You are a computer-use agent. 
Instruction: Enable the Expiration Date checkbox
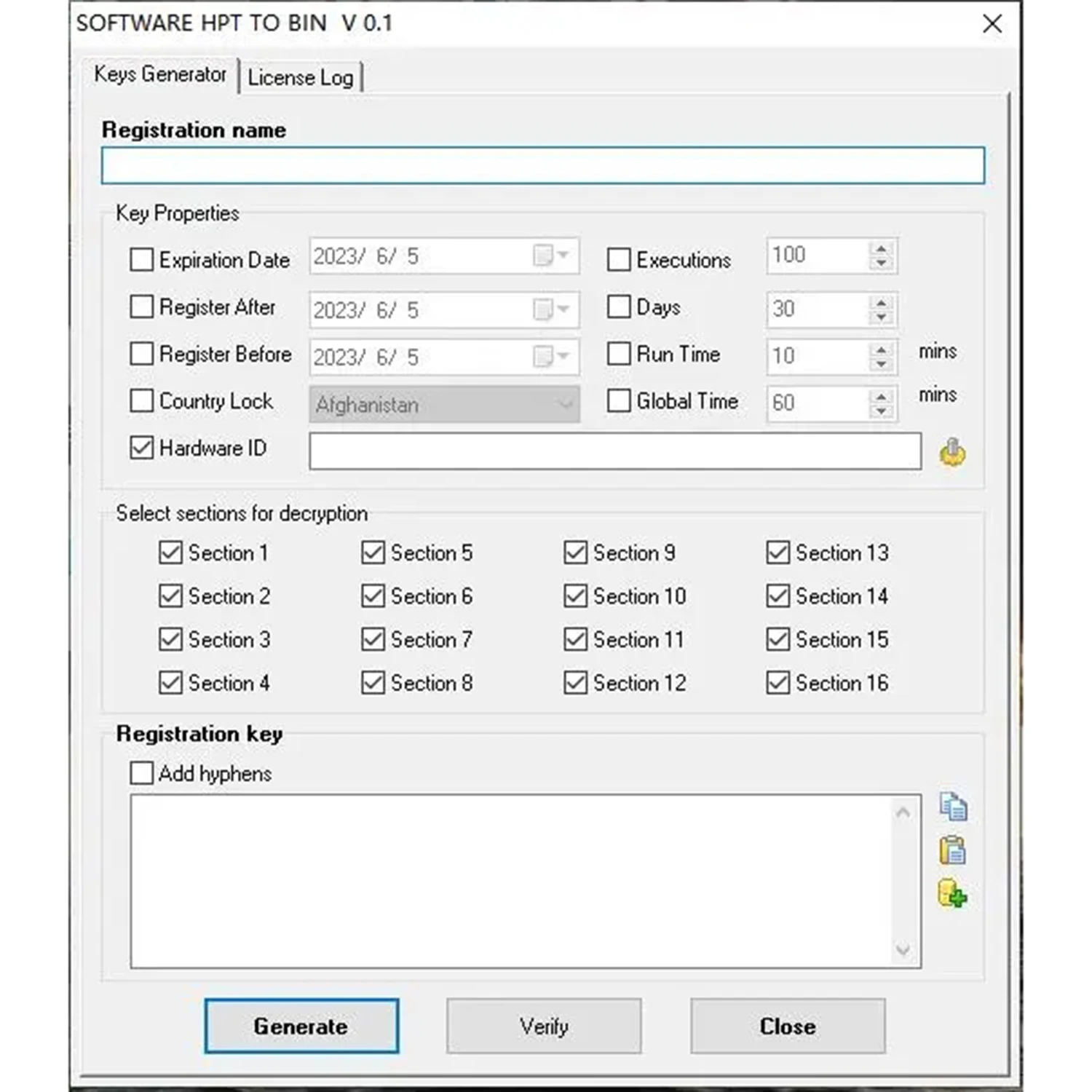click(x=141, y=260)
